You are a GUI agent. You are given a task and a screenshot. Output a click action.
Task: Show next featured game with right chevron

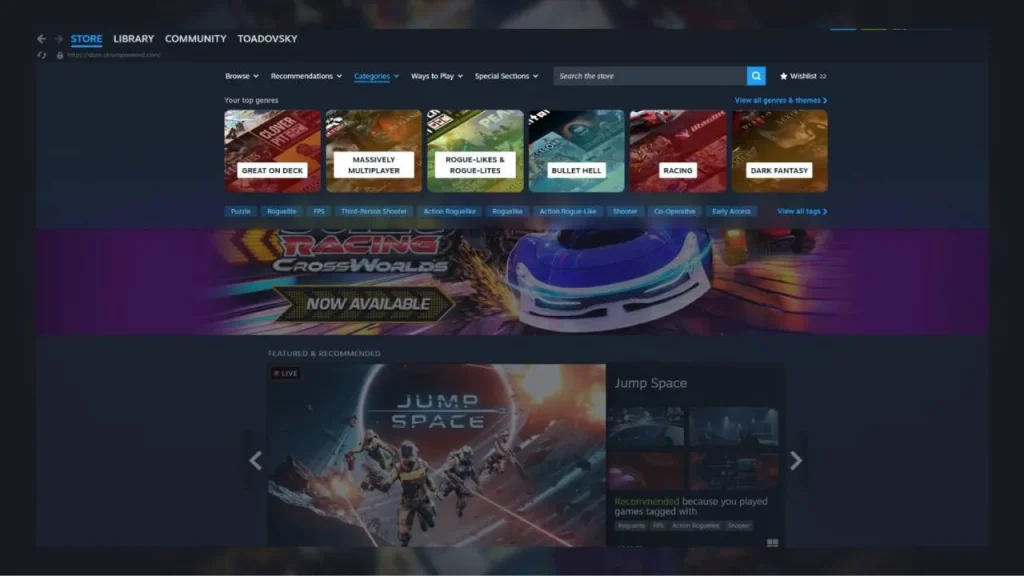[x=796, y=460]
